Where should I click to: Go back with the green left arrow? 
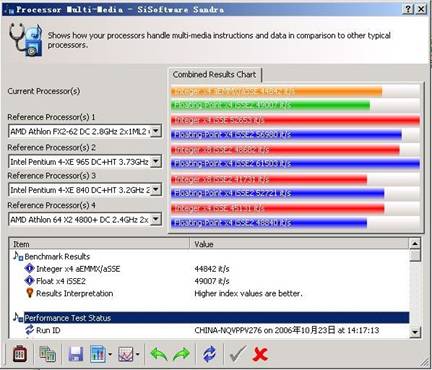coord(159,354)
